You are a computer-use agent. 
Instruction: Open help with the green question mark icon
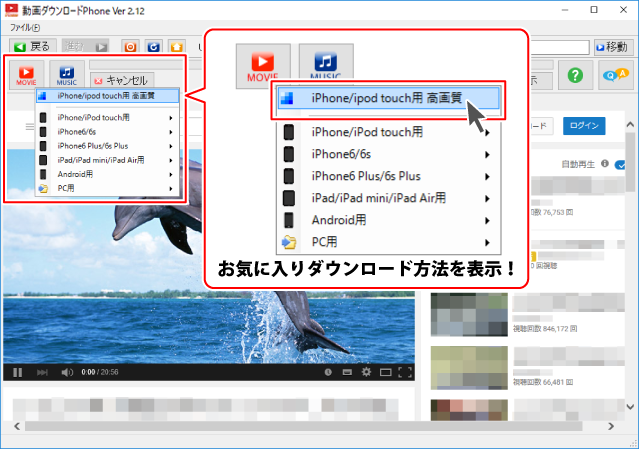click(x=575, y=75)
